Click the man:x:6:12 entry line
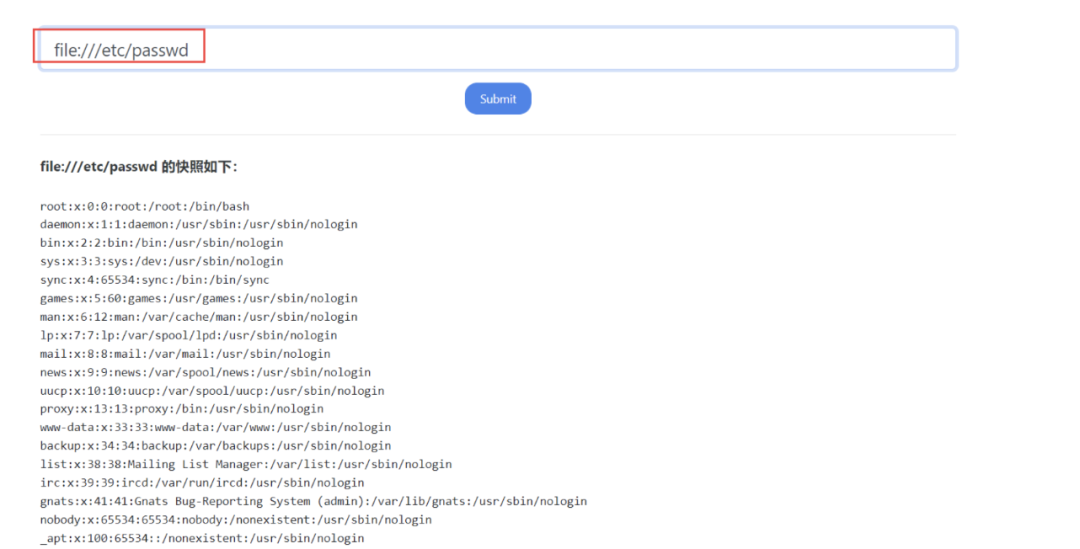 coord(198,317)
